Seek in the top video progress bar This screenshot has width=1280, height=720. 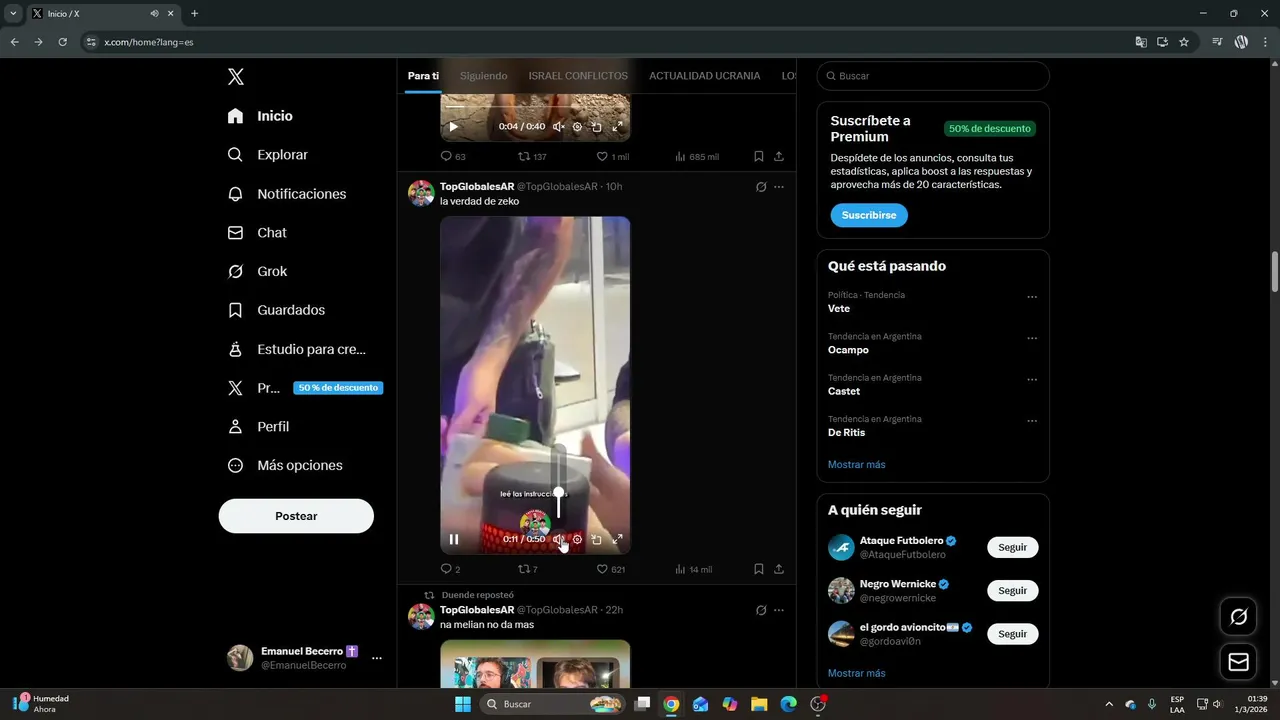coord(535,106)
